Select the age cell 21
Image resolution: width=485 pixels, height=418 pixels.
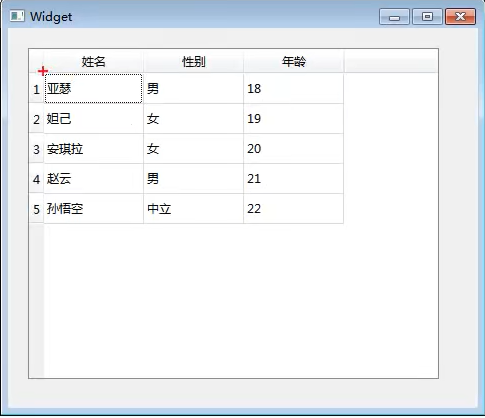pos(294,179)
